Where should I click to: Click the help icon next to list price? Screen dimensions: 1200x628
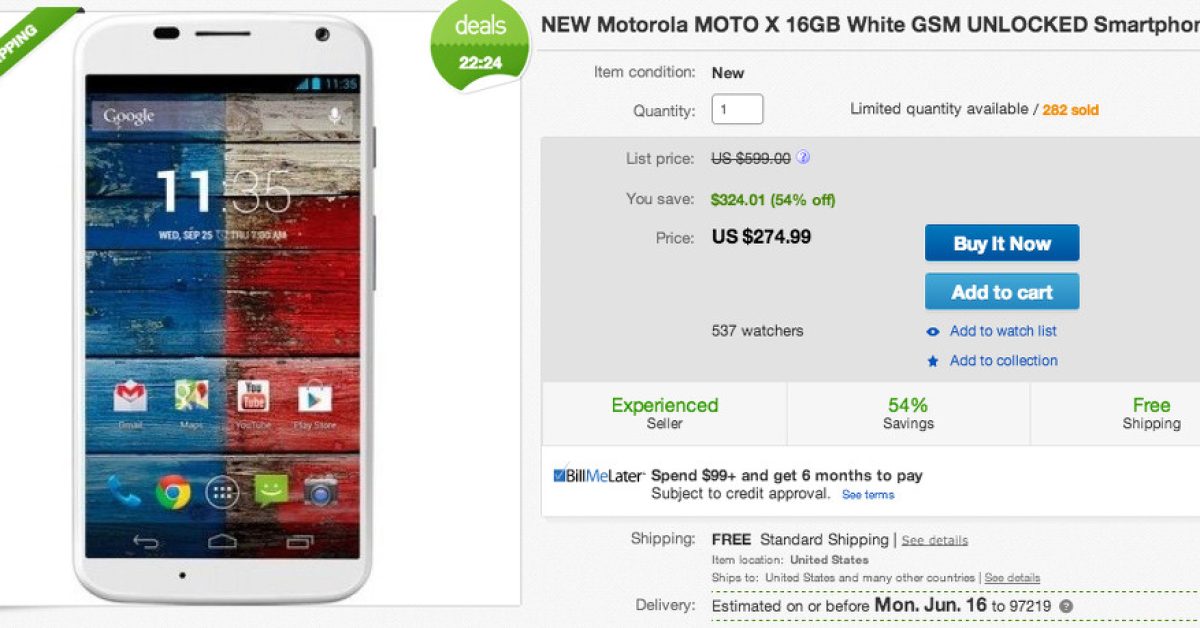[803, 158]
